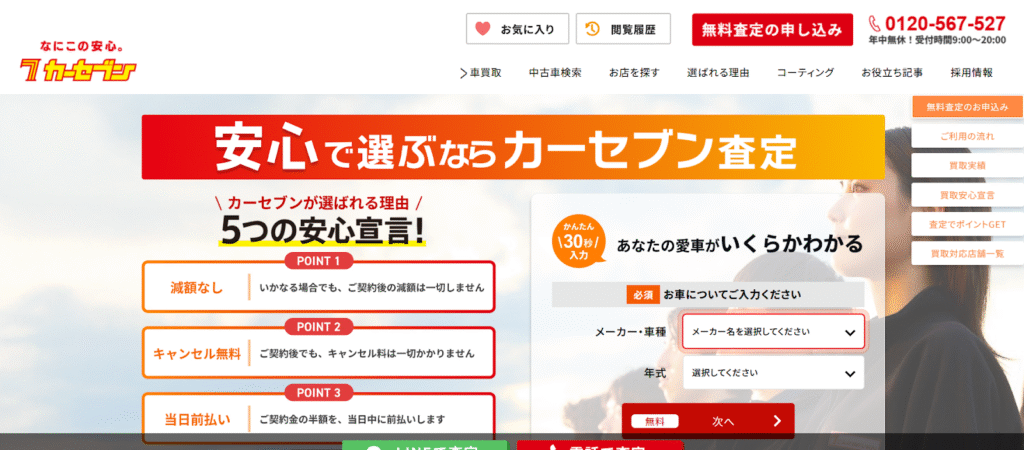Click side tab 査定でポイントGET
This screenshot has width=1024, height=450.
click(x=967, y=224)
